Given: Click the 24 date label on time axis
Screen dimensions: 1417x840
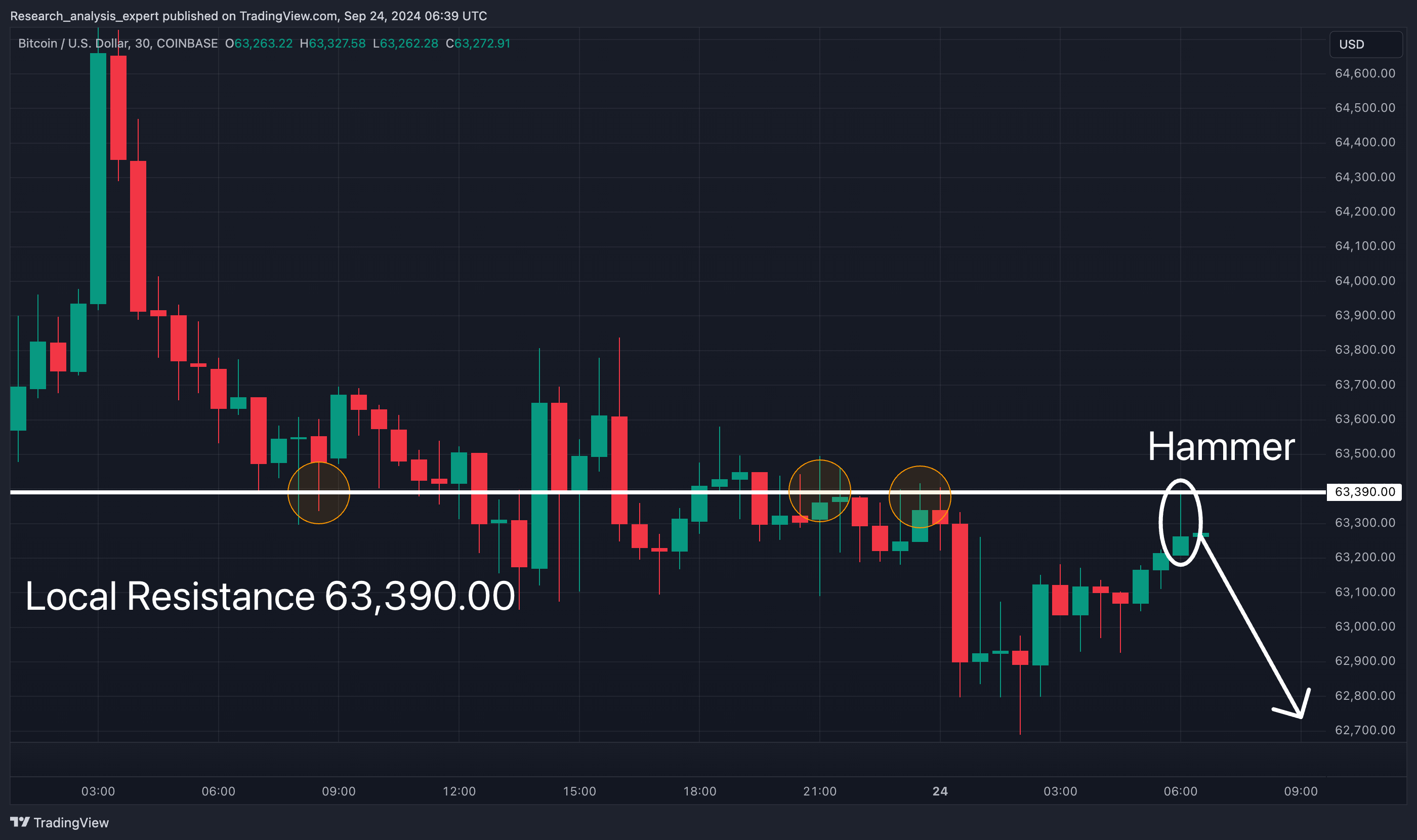Looking at the screenshot, I should click(x=940, y=791).
